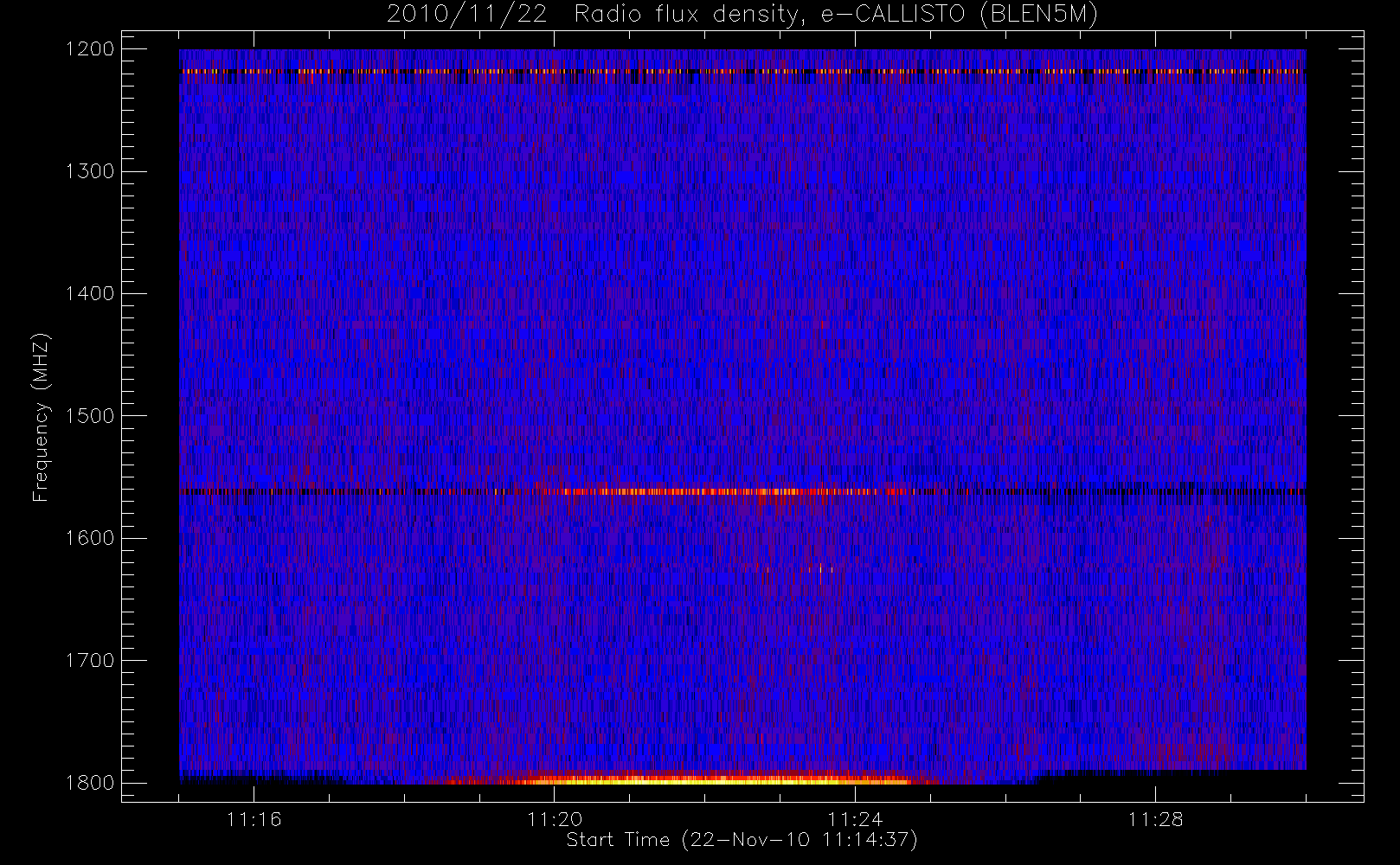
Task: Click the 1300 frequency tick label
Action: tap(90, 171)
